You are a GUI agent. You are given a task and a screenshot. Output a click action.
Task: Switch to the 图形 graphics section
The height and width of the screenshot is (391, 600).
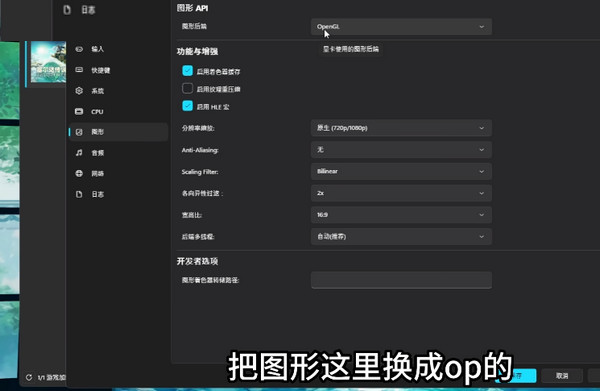pos(118,132)
